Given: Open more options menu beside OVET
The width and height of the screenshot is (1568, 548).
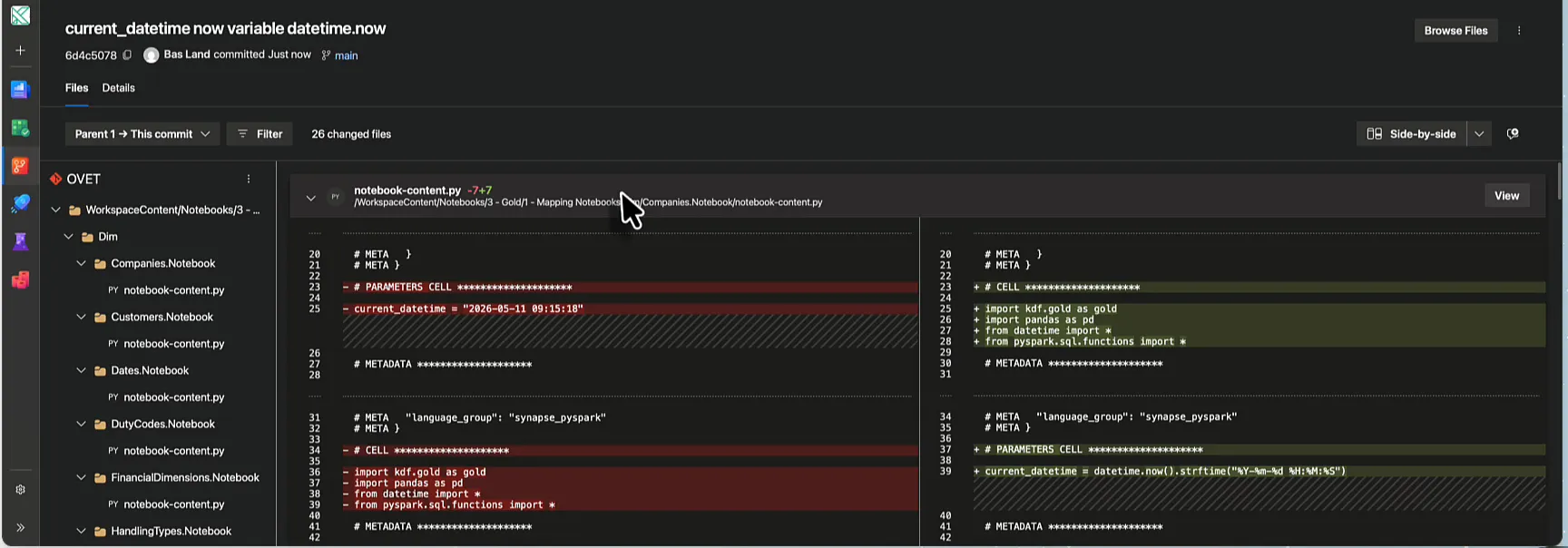Looking at the screenshot, I should [x=249, y=179].
